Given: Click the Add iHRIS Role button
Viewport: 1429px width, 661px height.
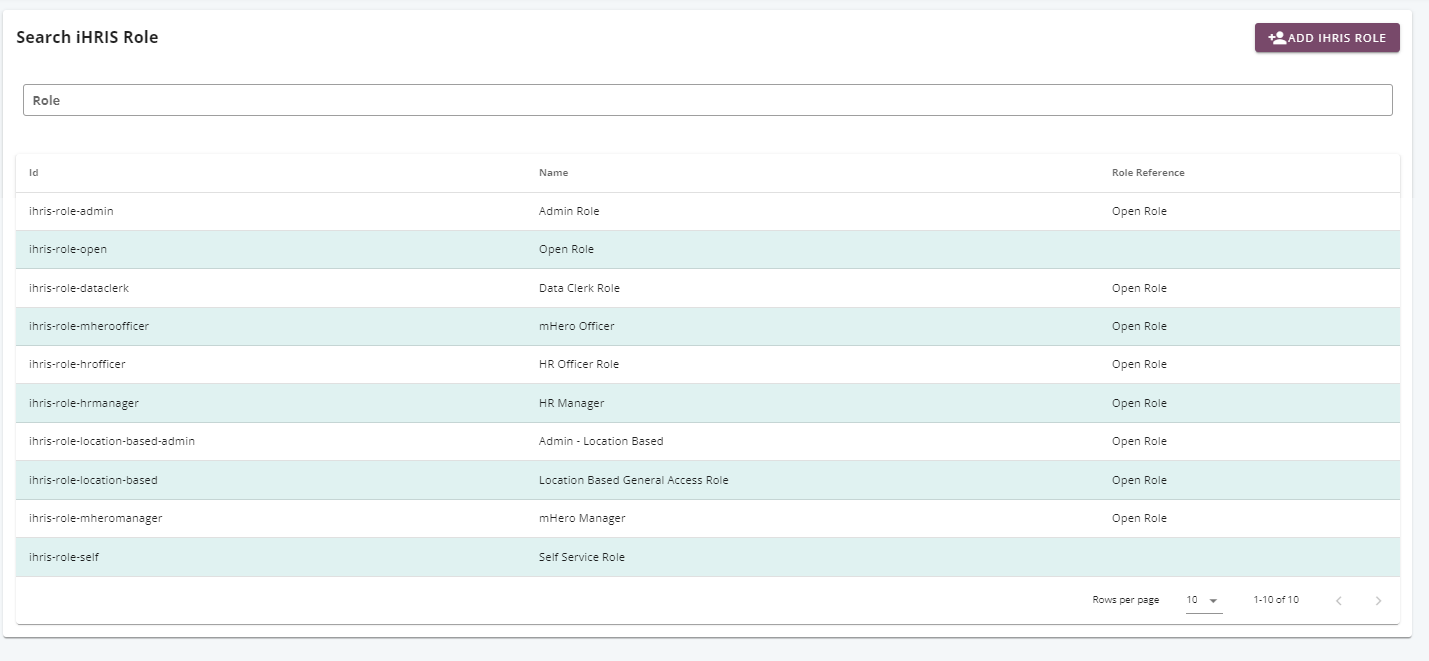Looking at the screenshot, I should (x=1327, y=38).
